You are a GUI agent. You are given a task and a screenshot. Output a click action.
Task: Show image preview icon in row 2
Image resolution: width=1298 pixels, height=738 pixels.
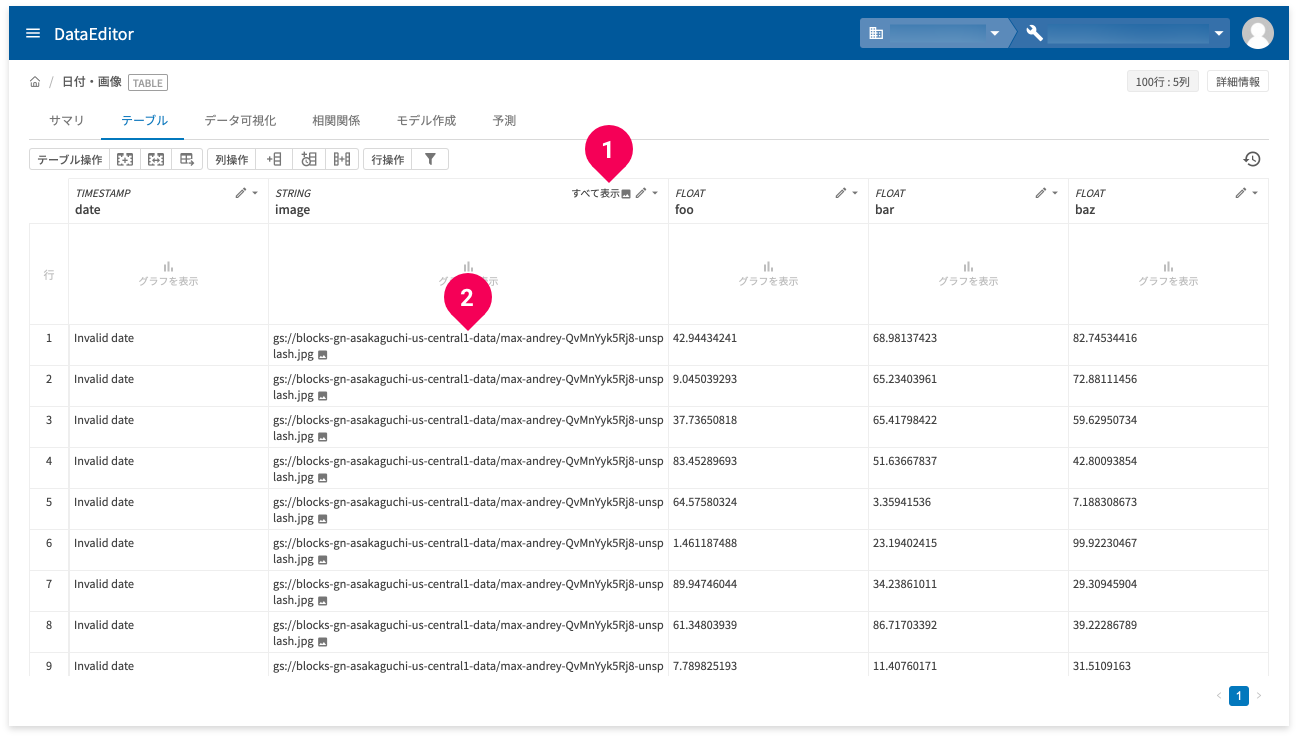tap(323, 396)
